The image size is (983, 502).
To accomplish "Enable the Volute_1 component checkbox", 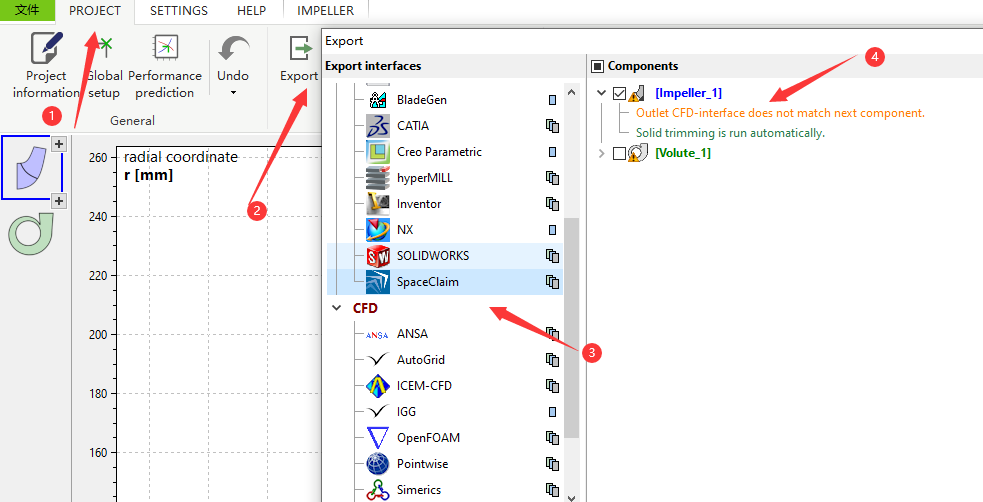I will click(x=620, y=153).
